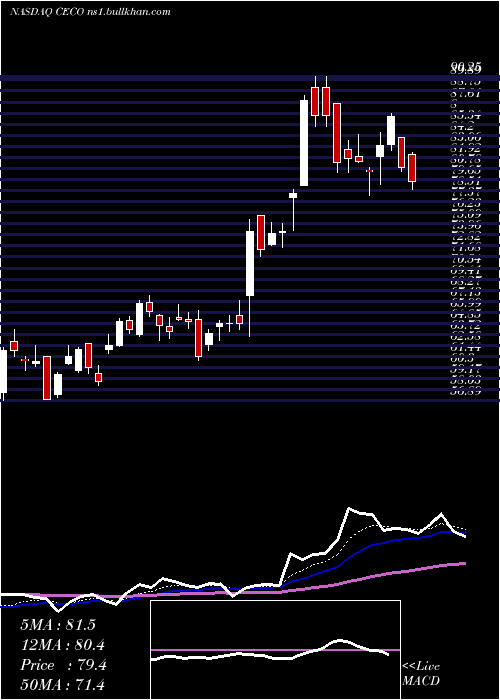Click the Price : 79.4 value
This screenshot has width=500, height=700.
63,665
